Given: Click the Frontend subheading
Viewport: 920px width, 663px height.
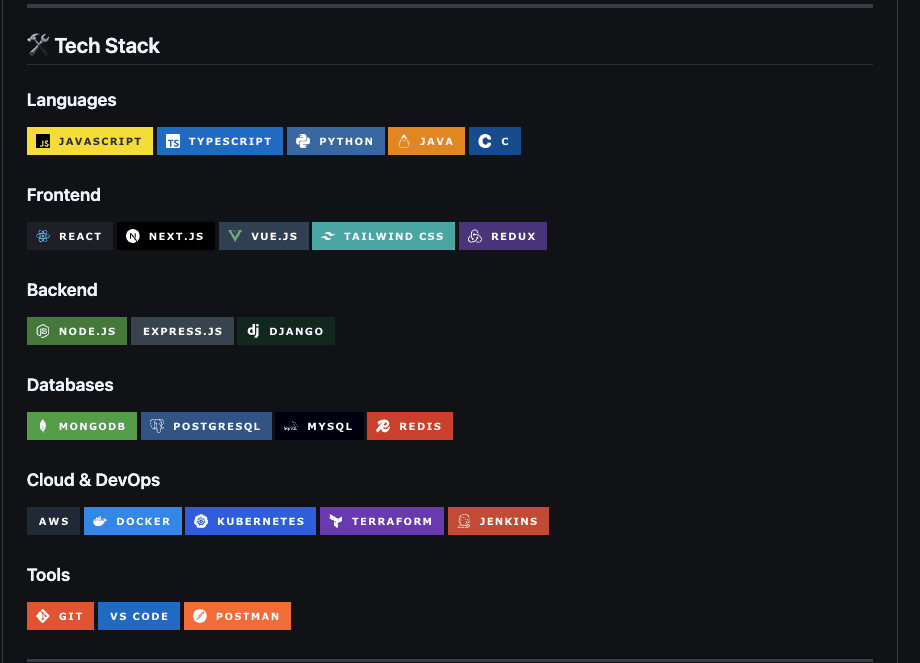Looking at the screenshot, I should 64,195.
